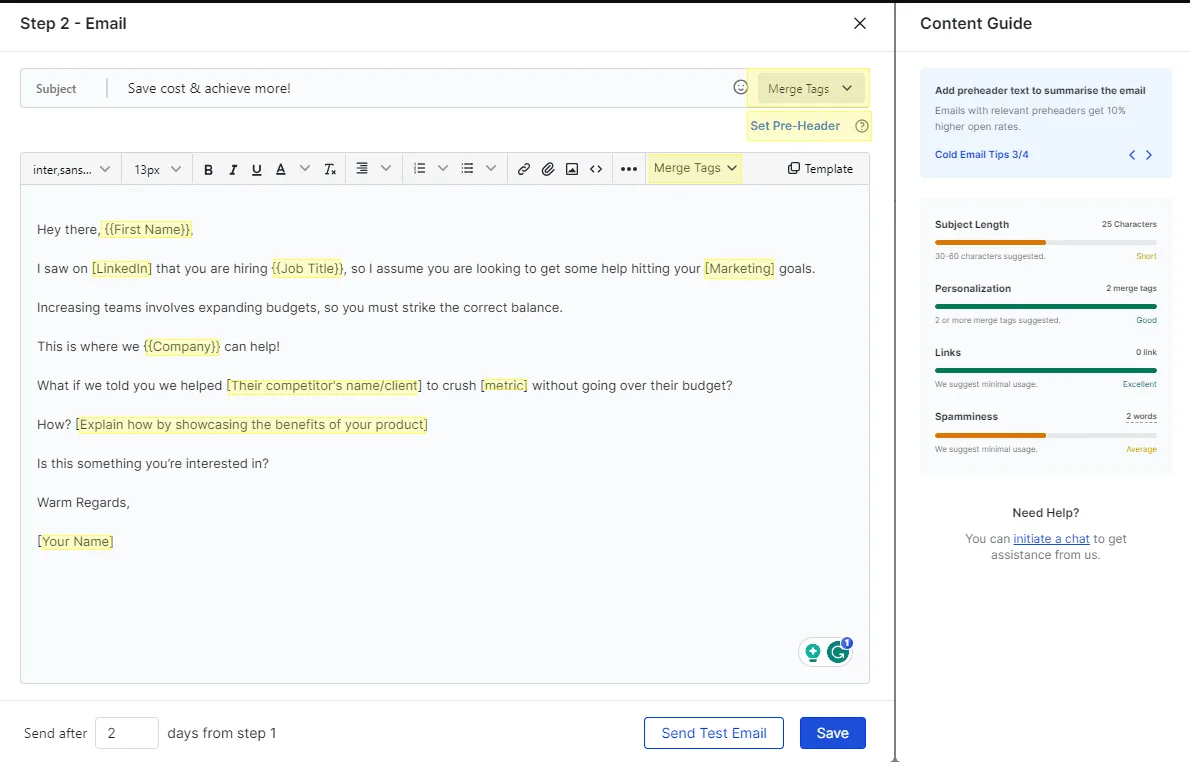Screen dimensions: 1190x762
Task: Open the font family dropdown
Action: pos(71,169)
